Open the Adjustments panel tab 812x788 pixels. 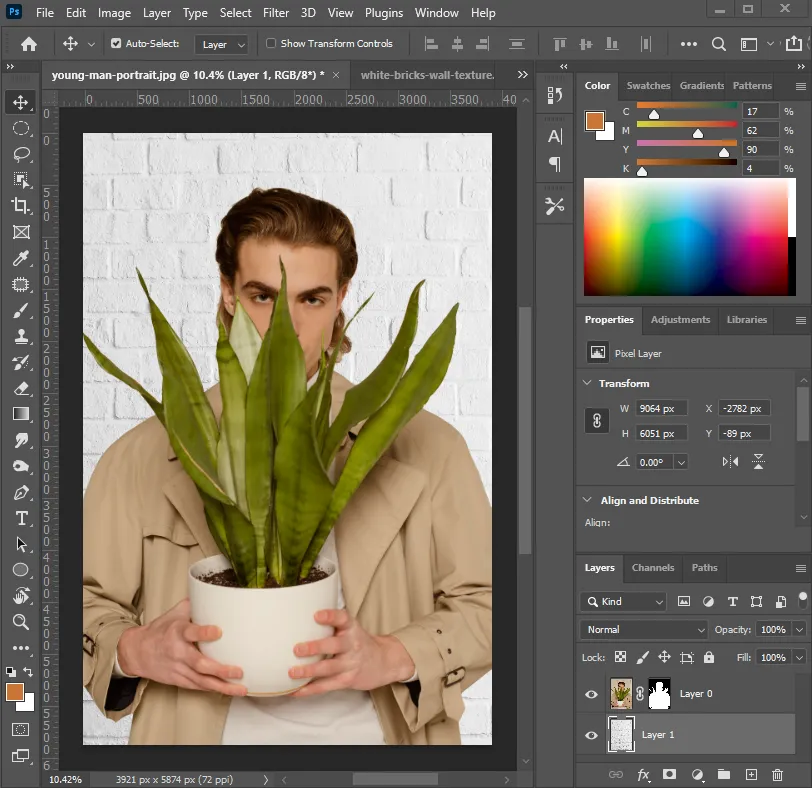[x=680, y=320]
